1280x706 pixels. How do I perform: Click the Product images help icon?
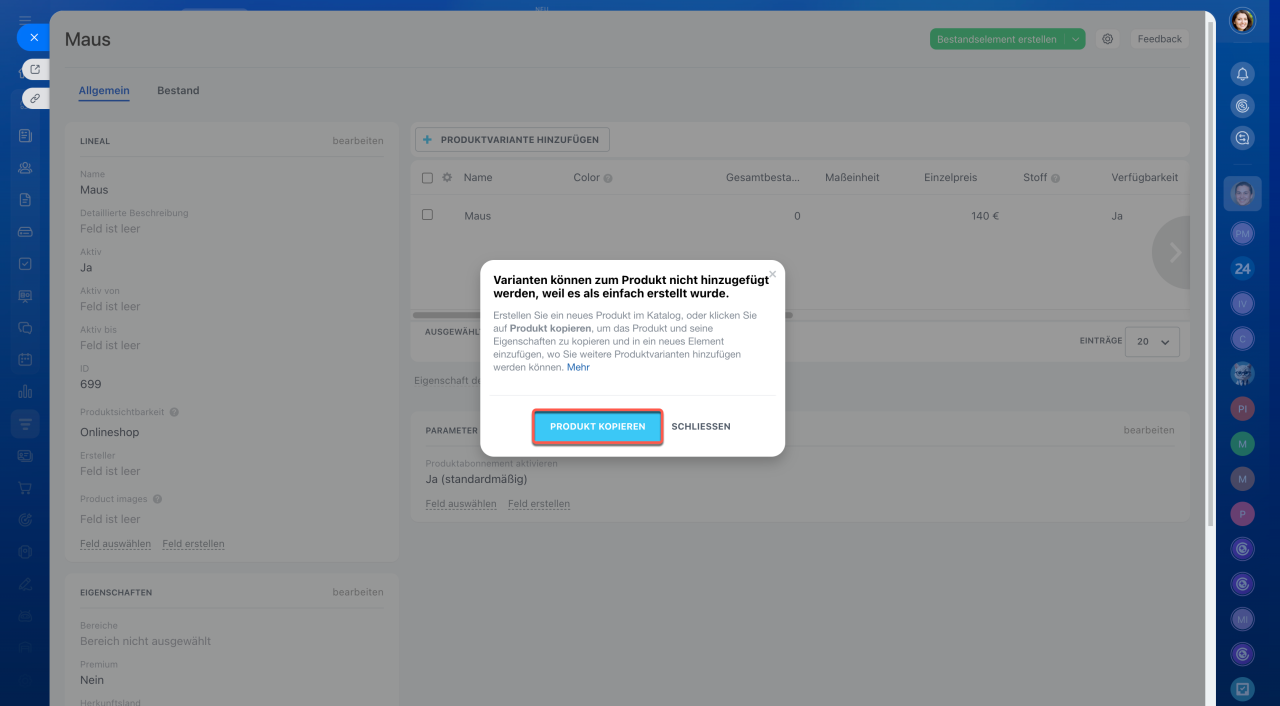pyautogui.click(x=157, y=499)
